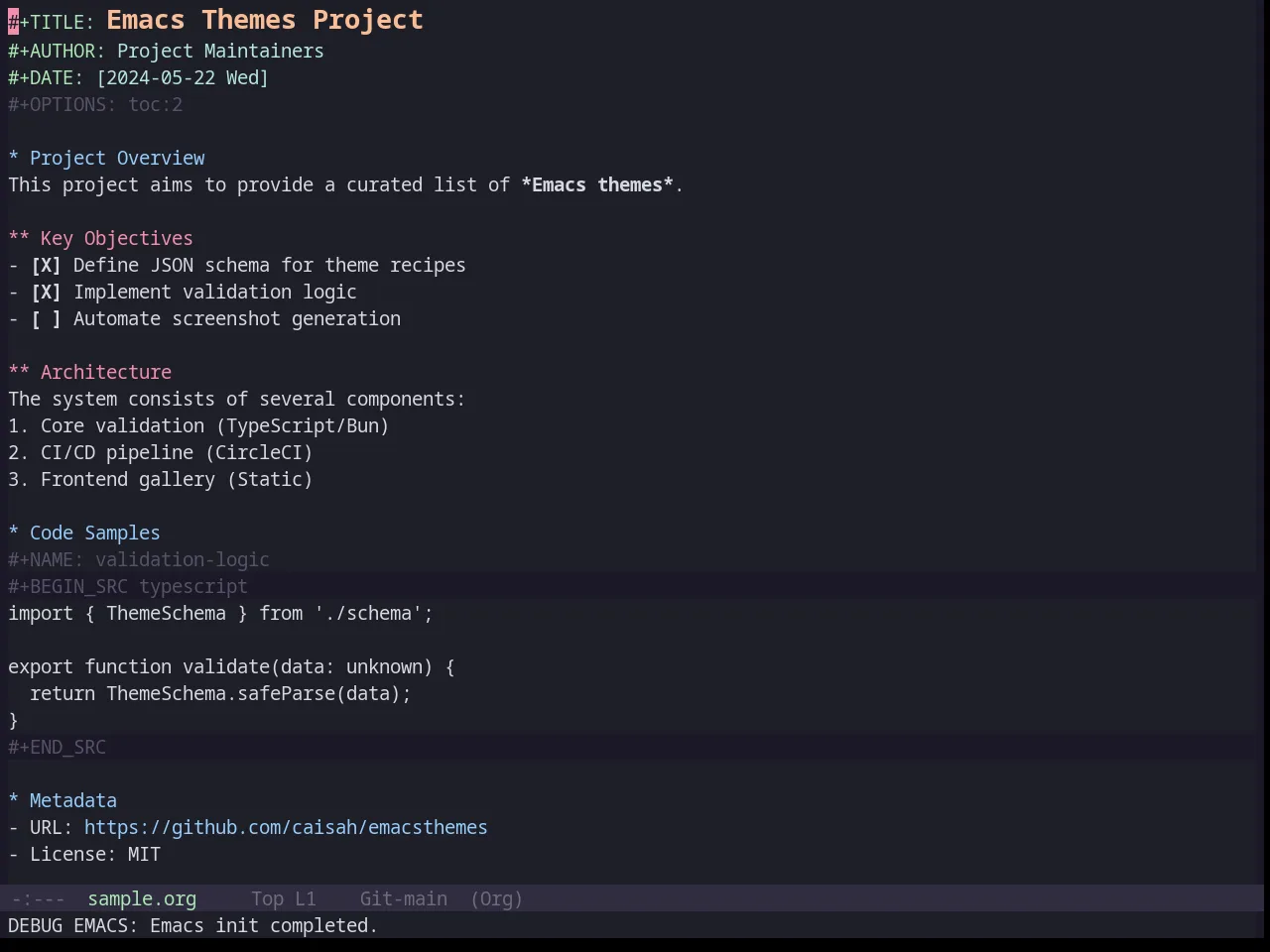The image size is (1270, 952).
Task: Click the 'Project Maintainers' author text
Action: coord(220,51)
